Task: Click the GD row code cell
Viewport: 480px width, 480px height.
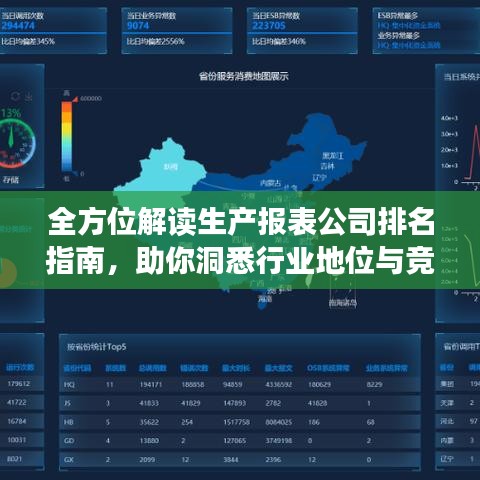Action: (69, 441)
